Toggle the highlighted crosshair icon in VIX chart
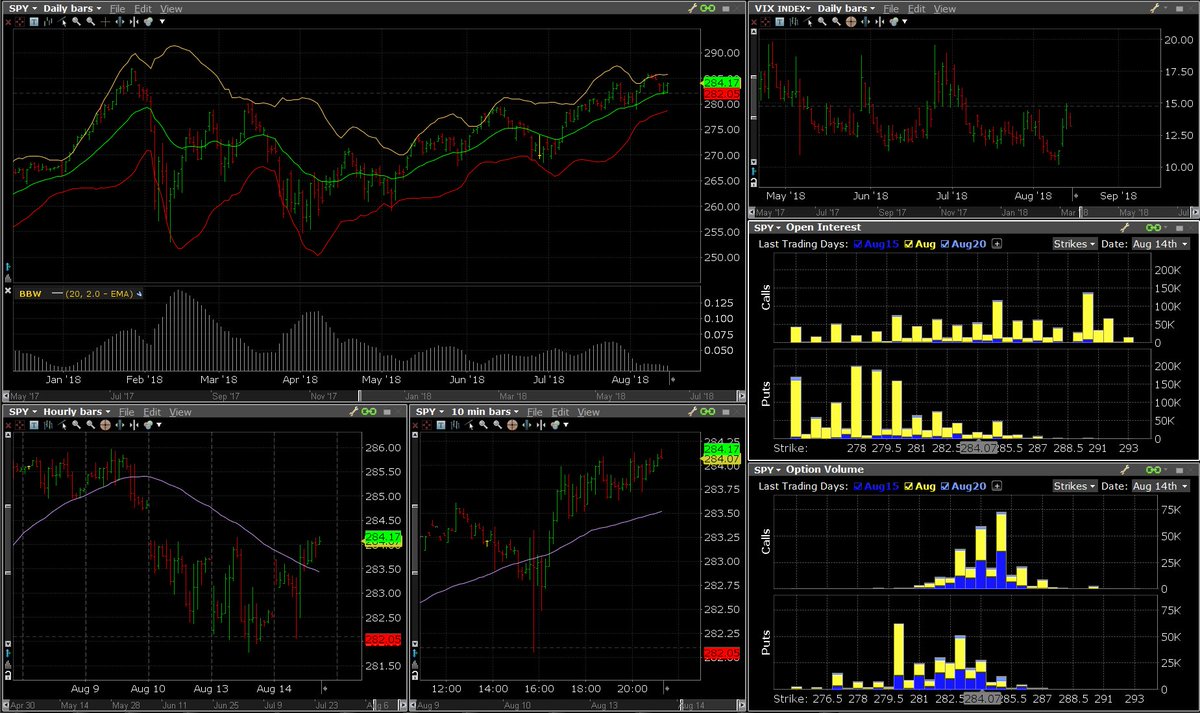The image size is (1200, 713). pyautogui.click(x=851, y=22)
